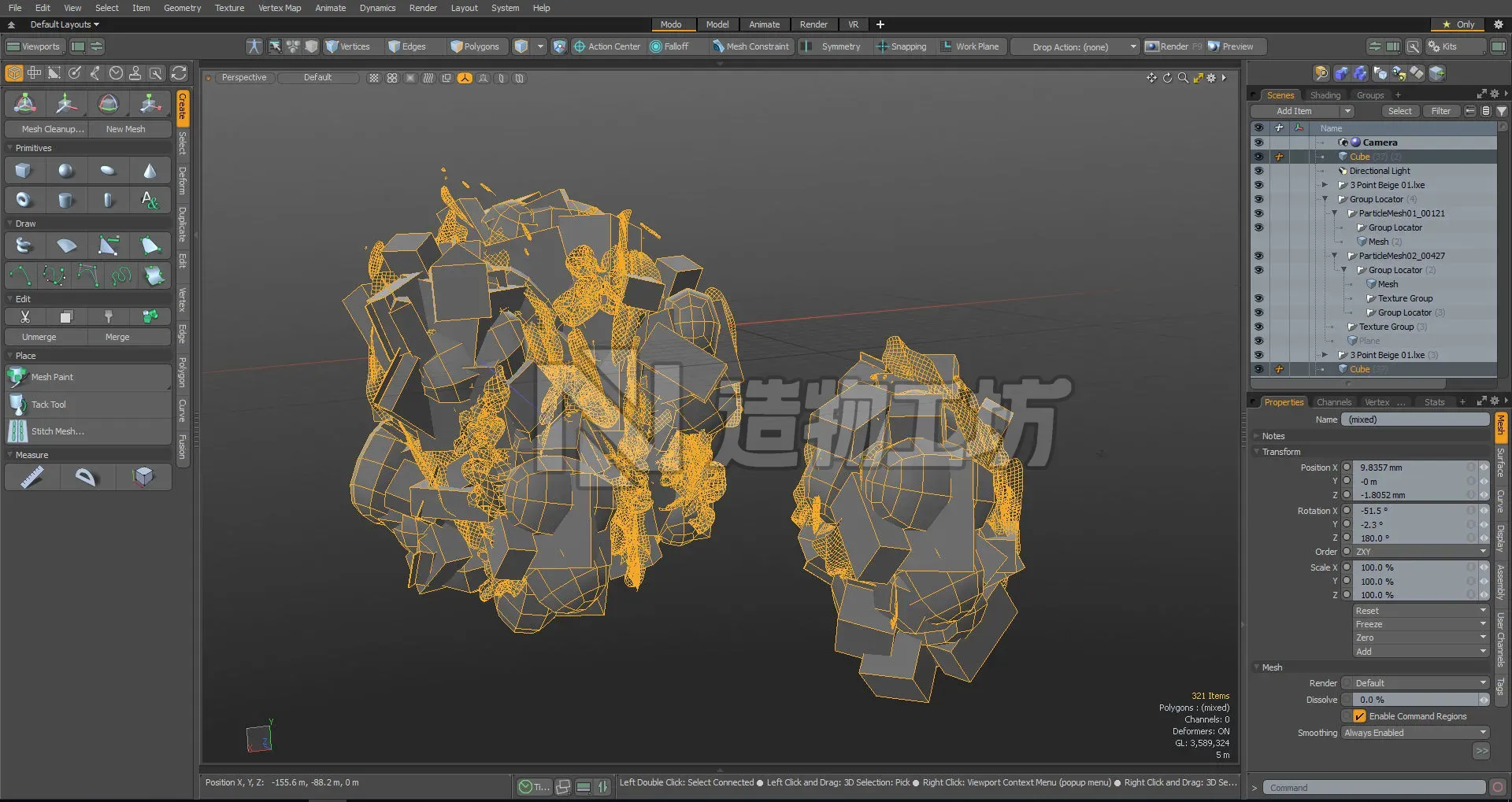This screenshot has height=802, width=1512.
Task: Toggle Snapping on the toolbar
Action: click(902, 46)
